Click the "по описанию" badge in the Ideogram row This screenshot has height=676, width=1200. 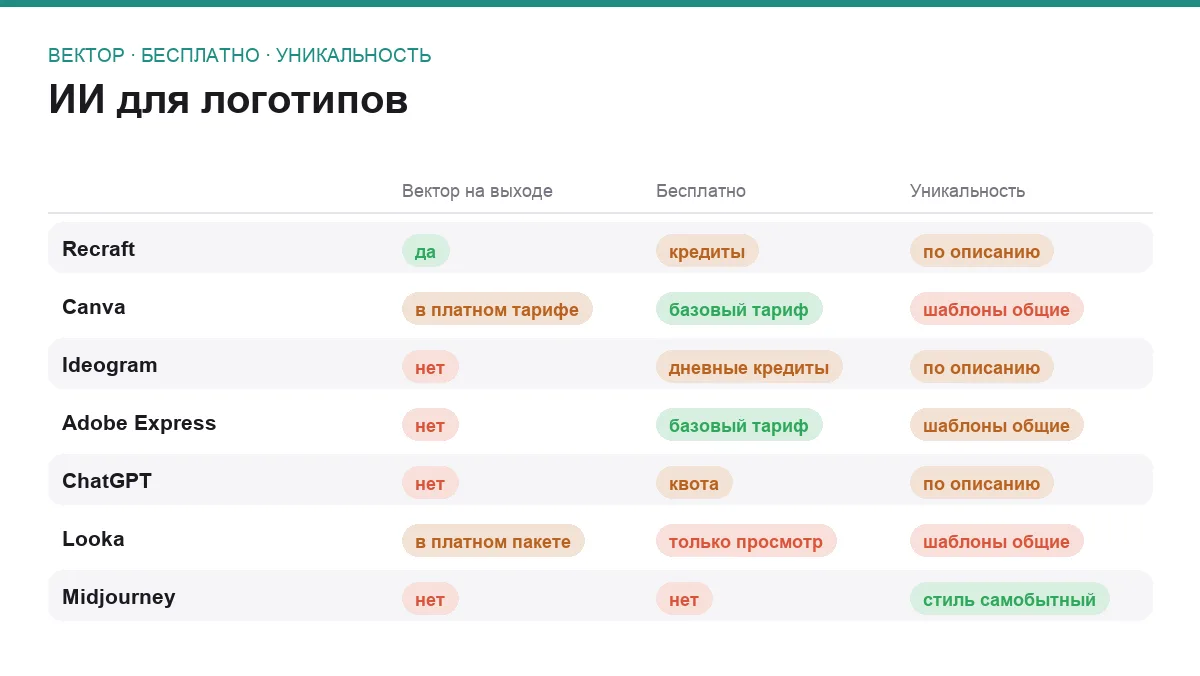pyautogui.click(x=982, y=367)
